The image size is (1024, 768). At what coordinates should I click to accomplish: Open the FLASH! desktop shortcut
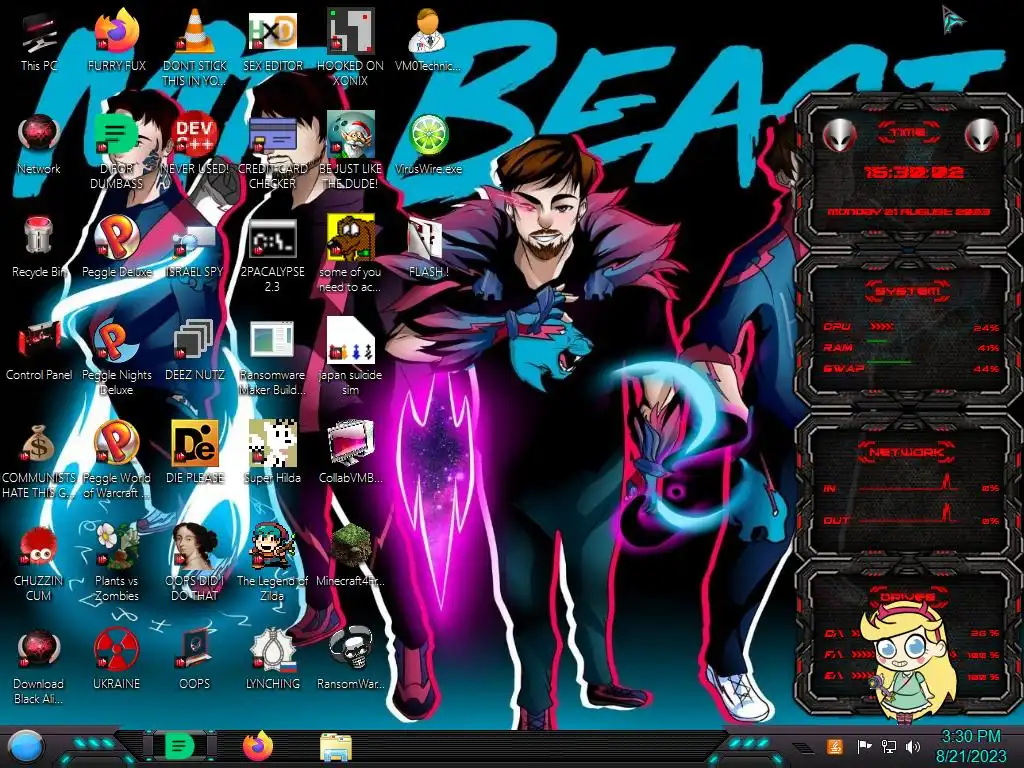[x=428, y=248]
